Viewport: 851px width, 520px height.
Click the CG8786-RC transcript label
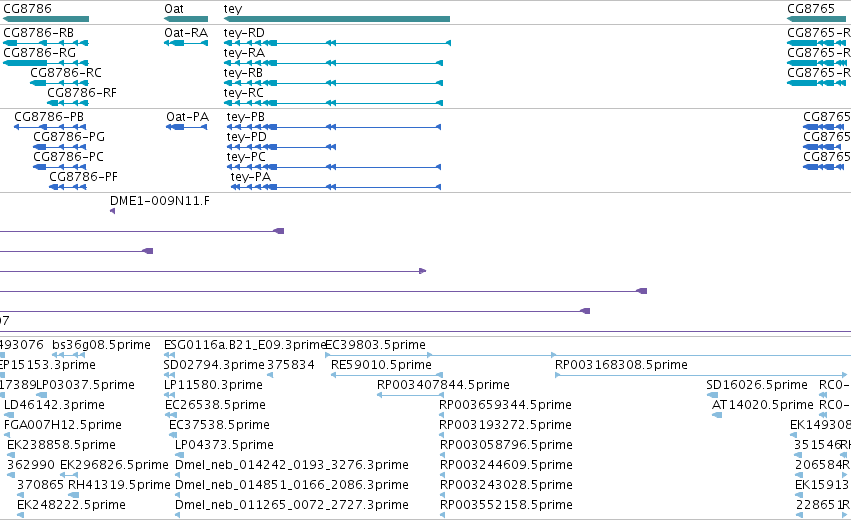(66, 73)
